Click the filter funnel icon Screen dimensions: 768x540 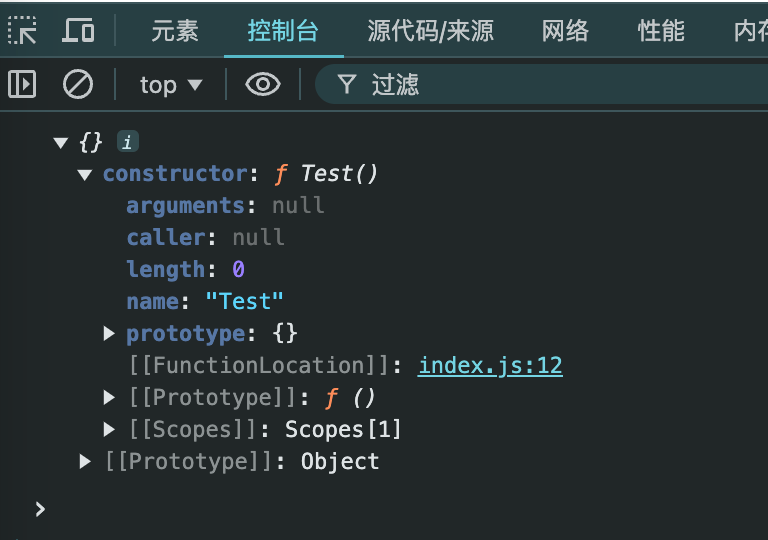click(x=347, y=85)
